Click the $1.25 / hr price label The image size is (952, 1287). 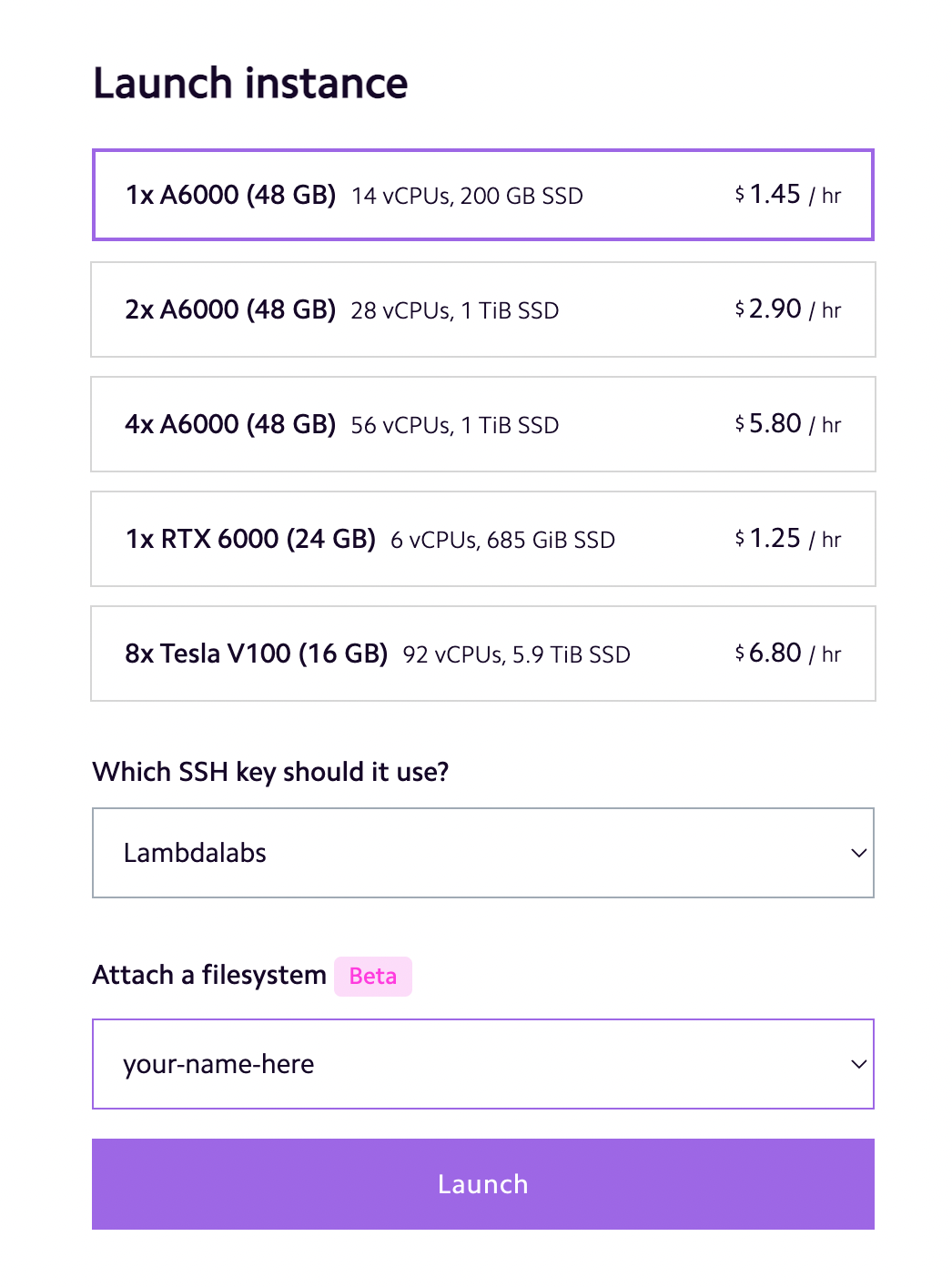click(788, 539)
